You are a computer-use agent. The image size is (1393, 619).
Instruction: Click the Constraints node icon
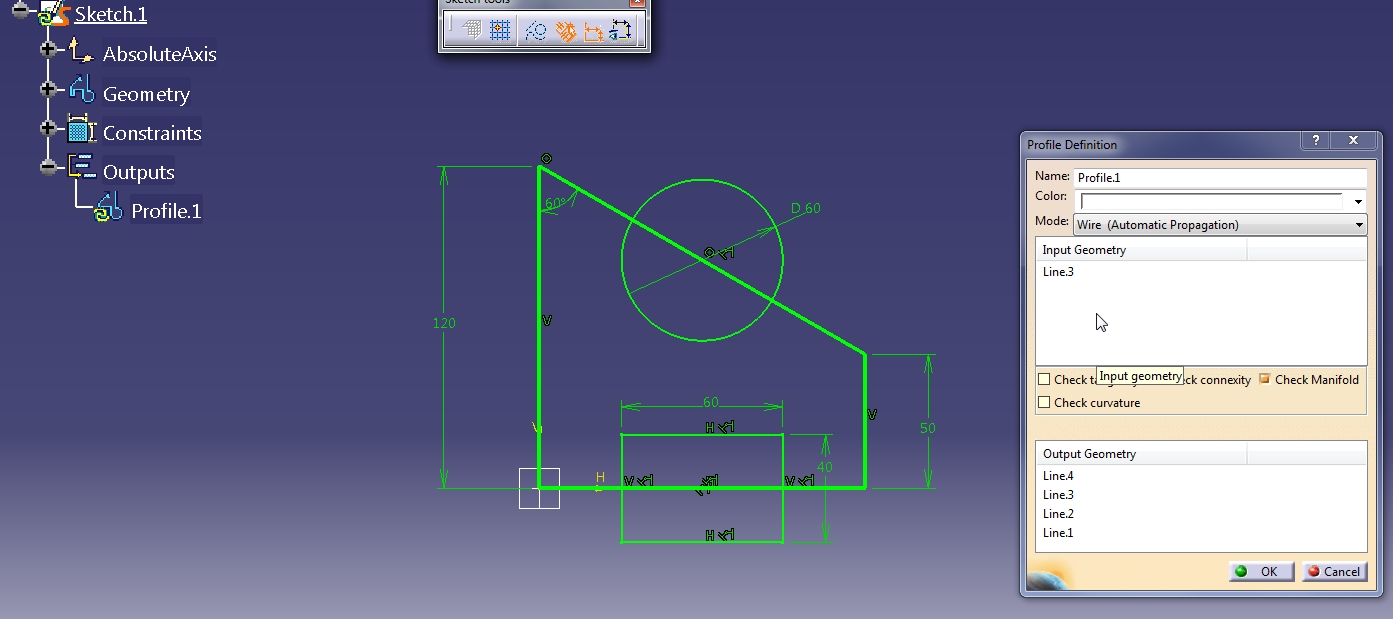point(80,129)
